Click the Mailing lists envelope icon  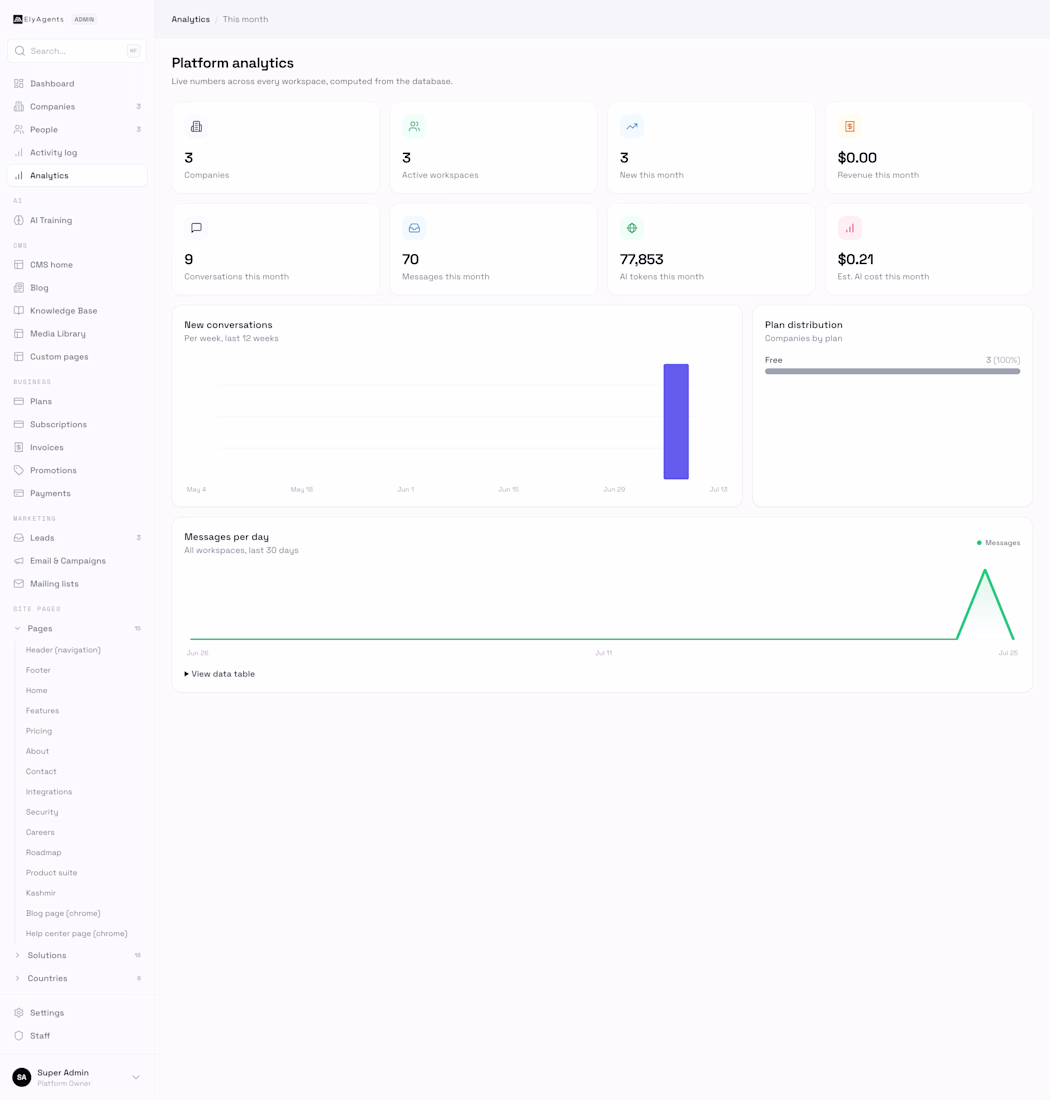click(x=19, y=584)
